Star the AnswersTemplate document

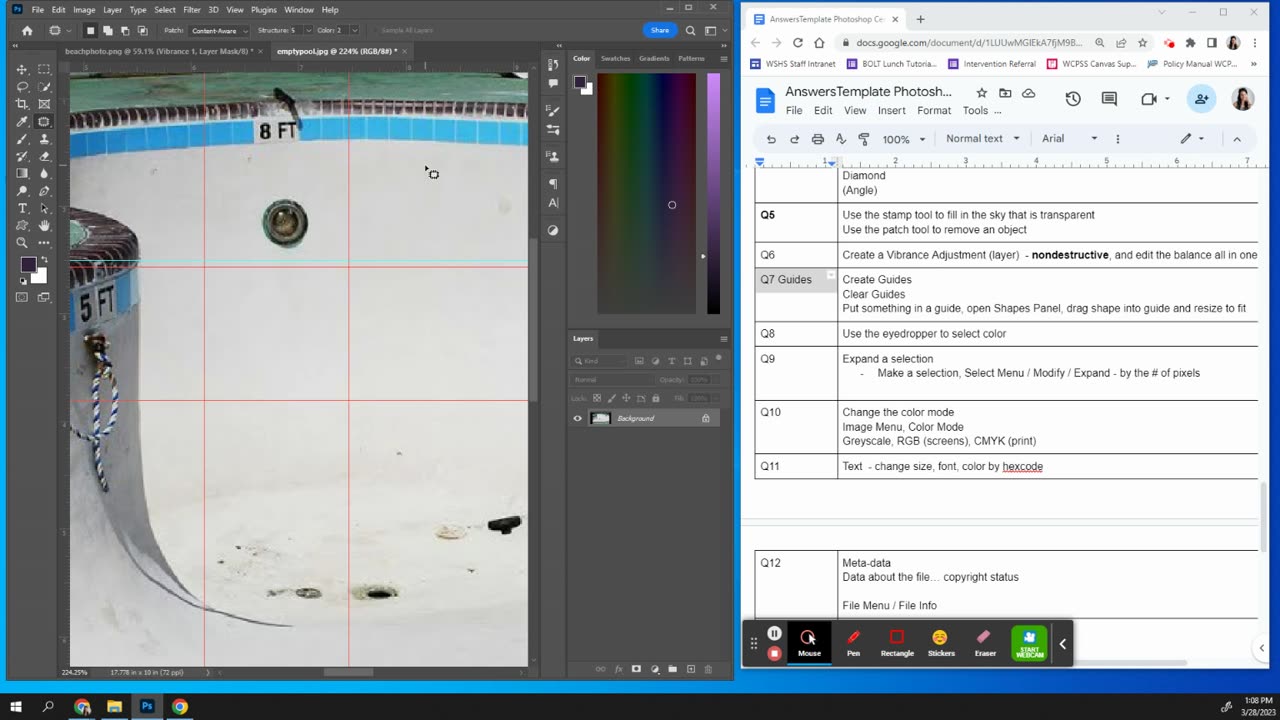(981, 93)
